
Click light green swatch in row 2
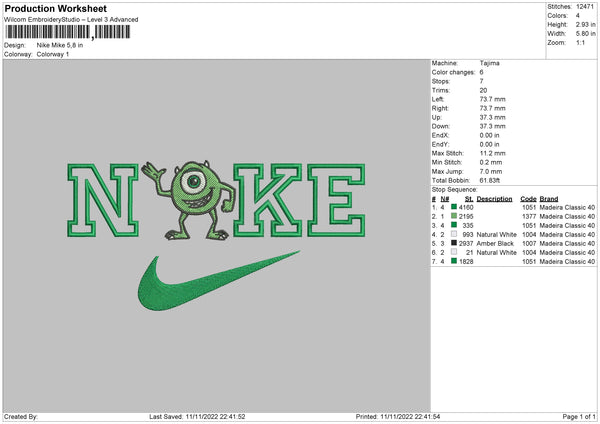point(454,216)
